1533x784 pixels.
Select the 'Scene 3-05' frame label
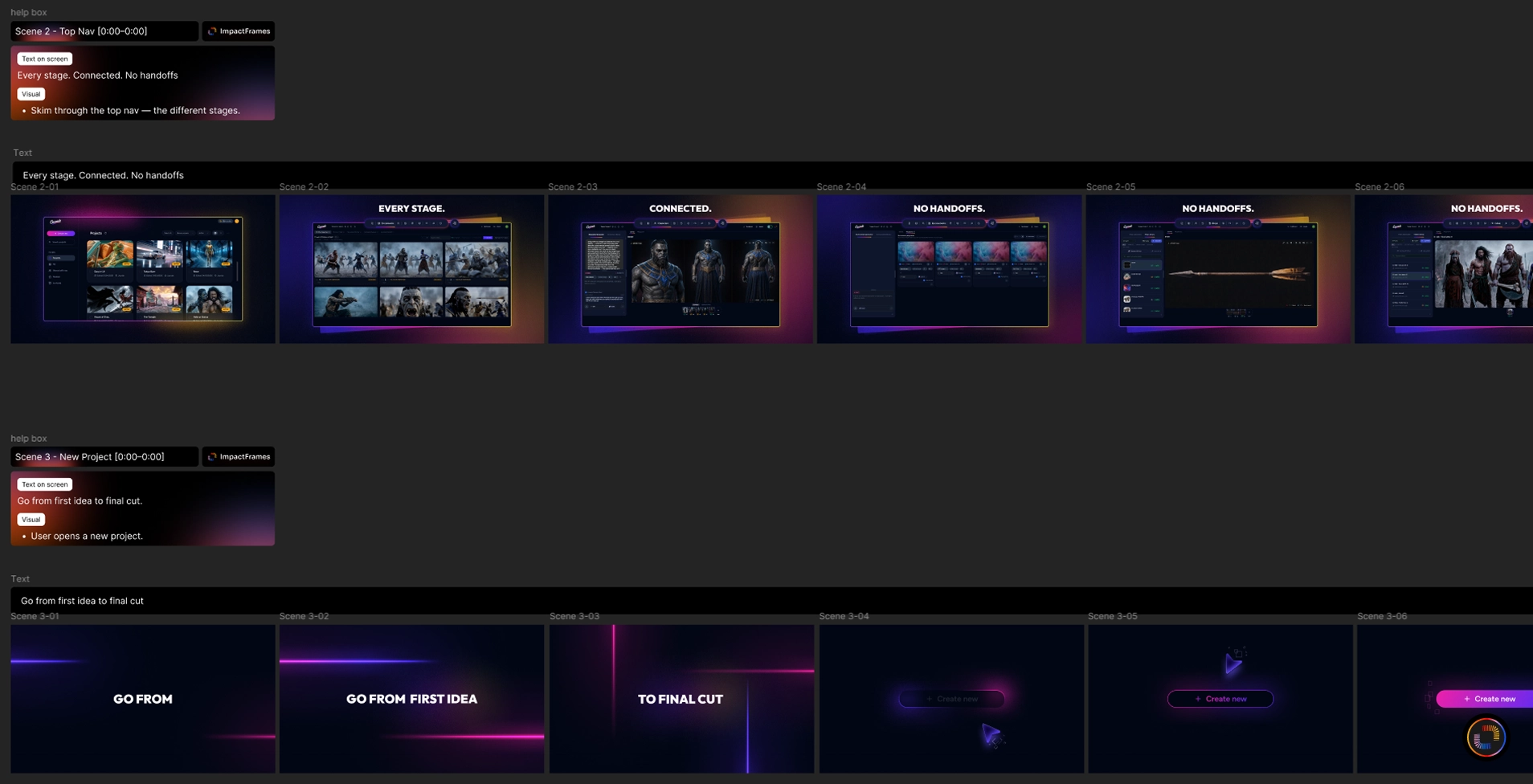tap(1112, 617)
